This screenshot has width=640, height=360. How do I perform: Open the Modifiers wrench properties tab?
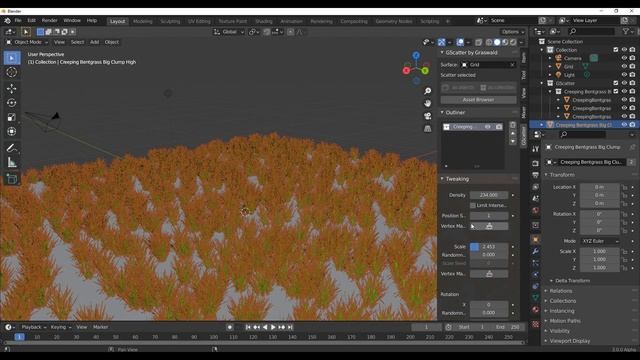pyautogui.click(x=536, y=251)
